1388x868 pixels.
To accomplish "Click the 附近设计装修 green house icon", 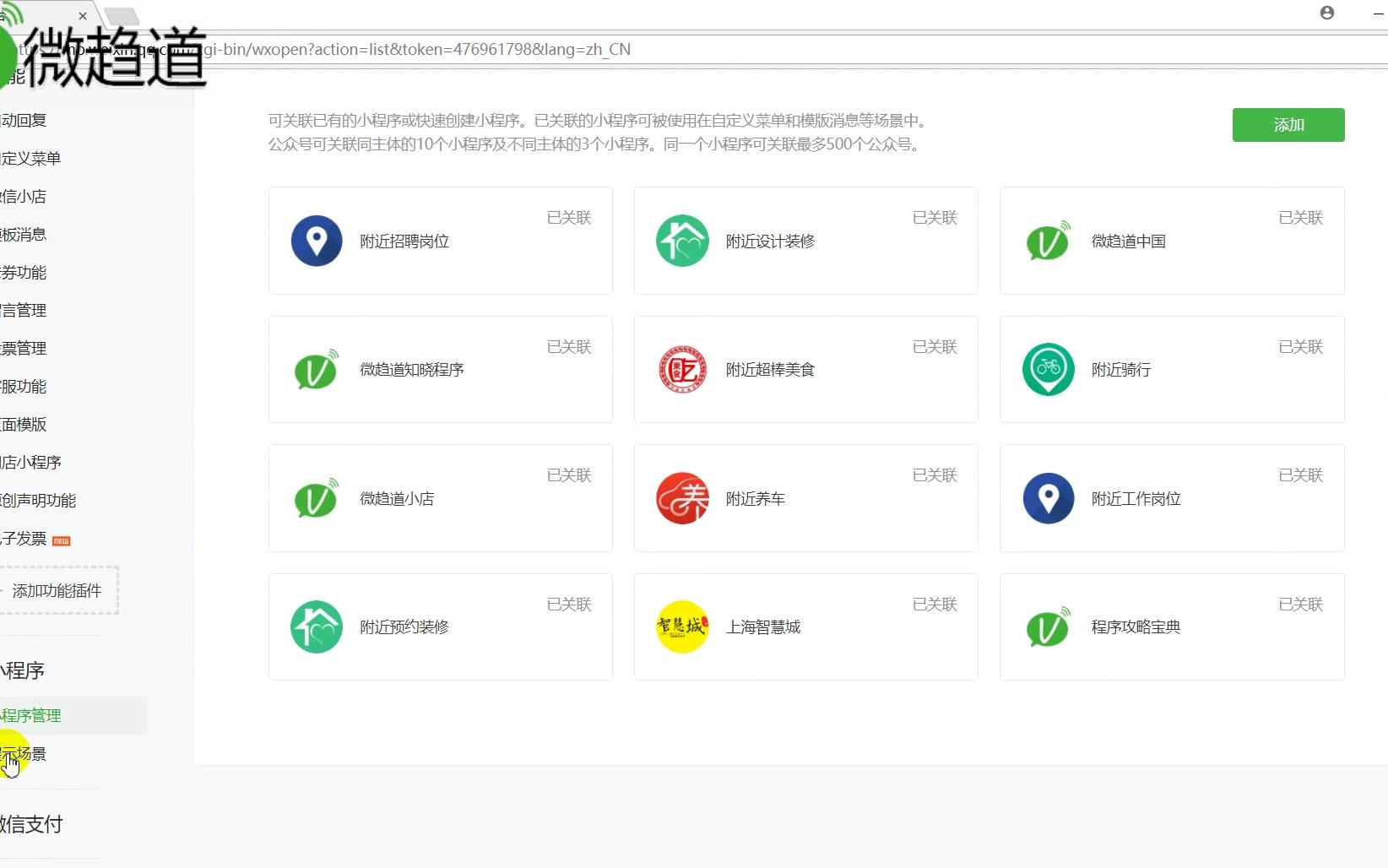I will point(682,241).
